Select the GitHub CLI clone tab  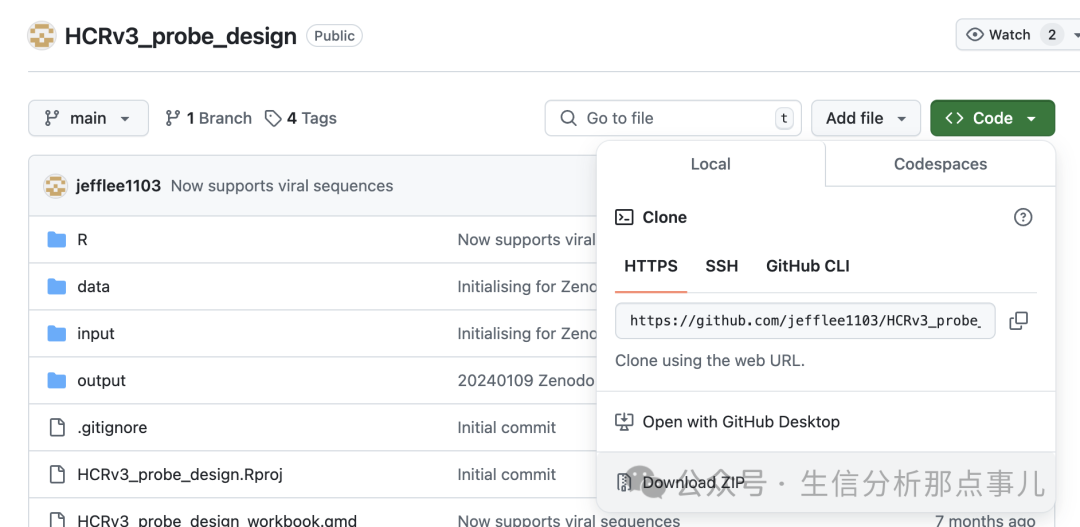tap(807, 266)
